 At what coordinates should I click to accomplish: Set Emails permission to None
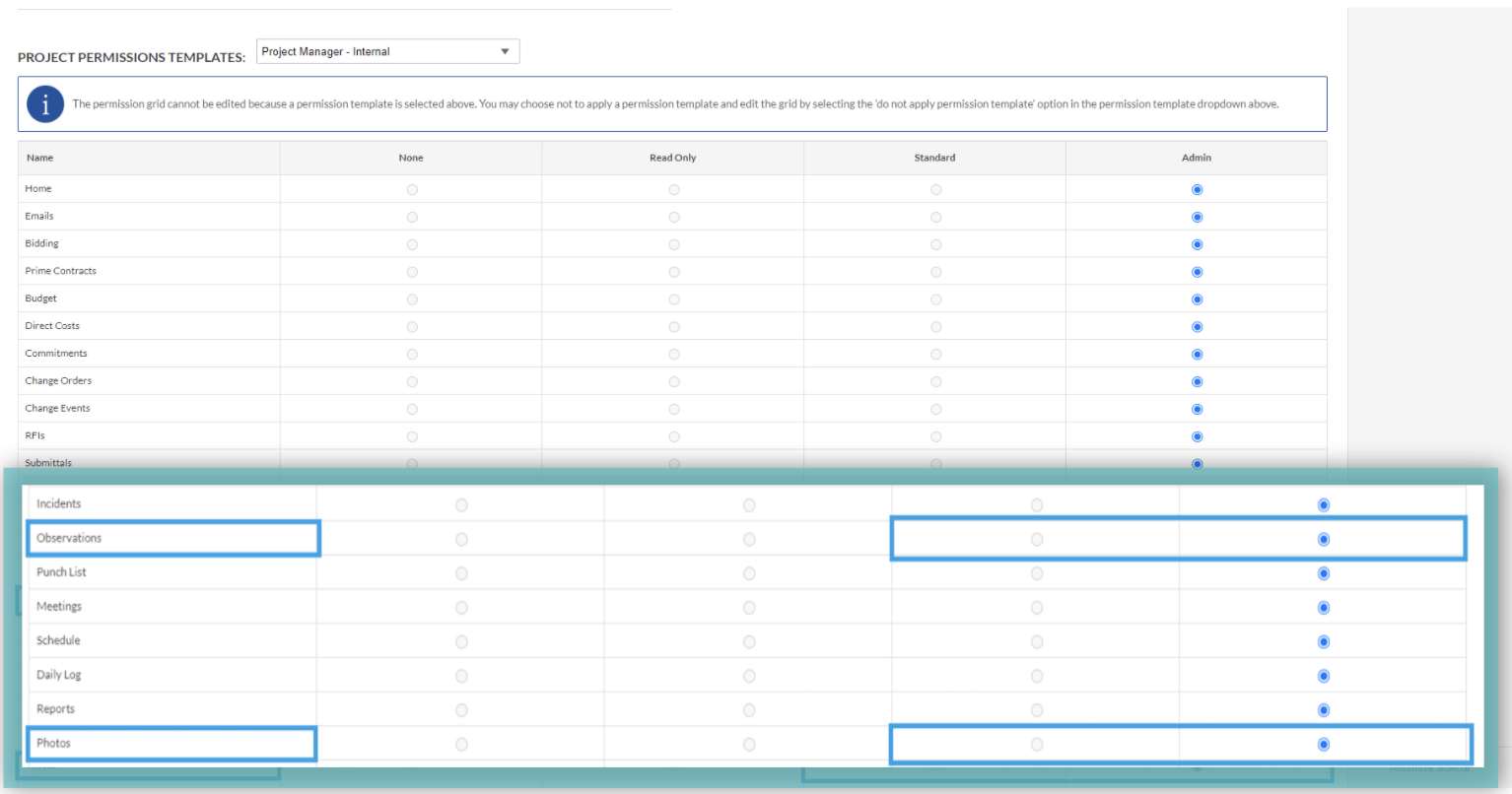[412, 217]
